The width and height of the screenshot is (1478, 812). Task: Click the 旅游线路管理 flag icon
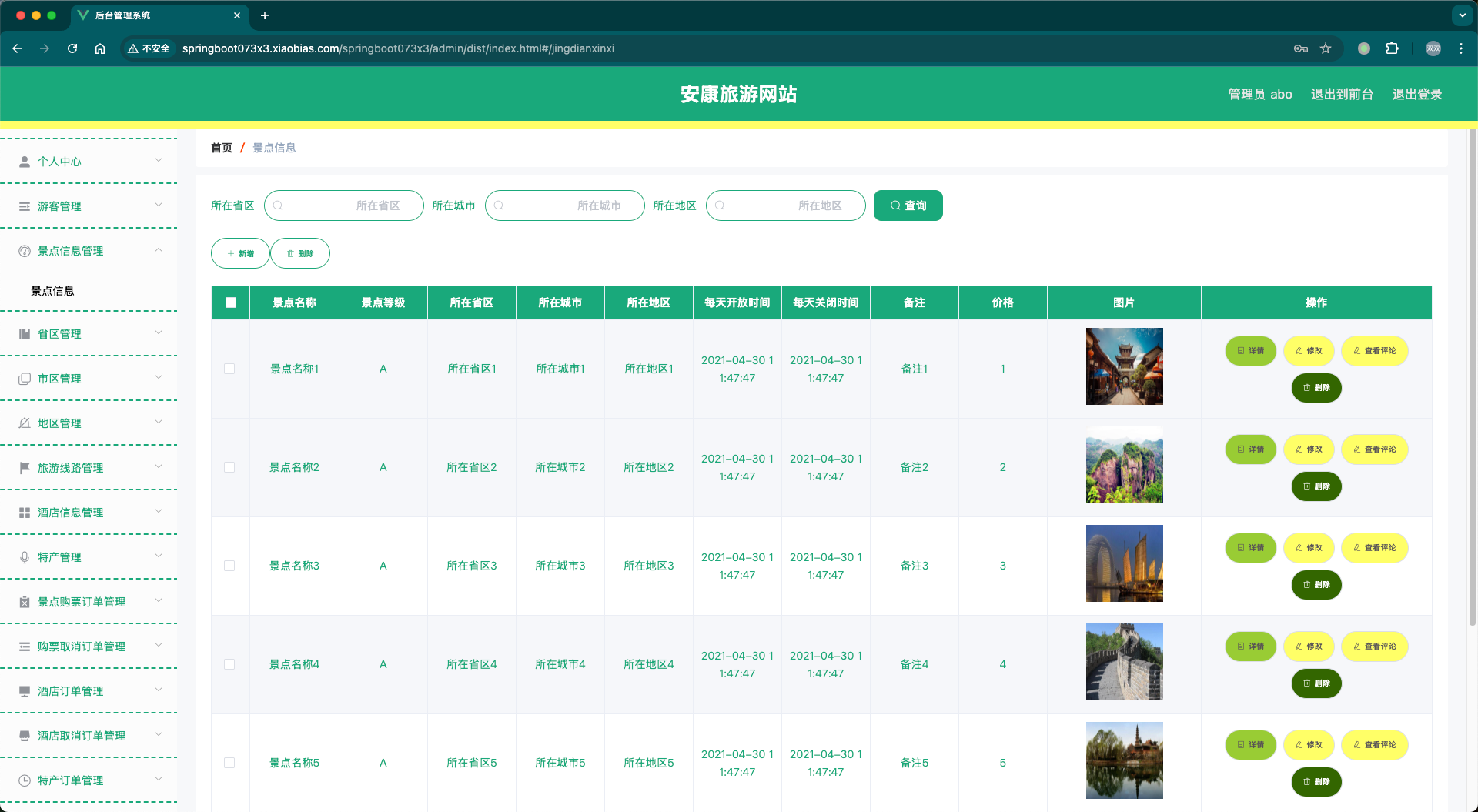coord(25,468)
